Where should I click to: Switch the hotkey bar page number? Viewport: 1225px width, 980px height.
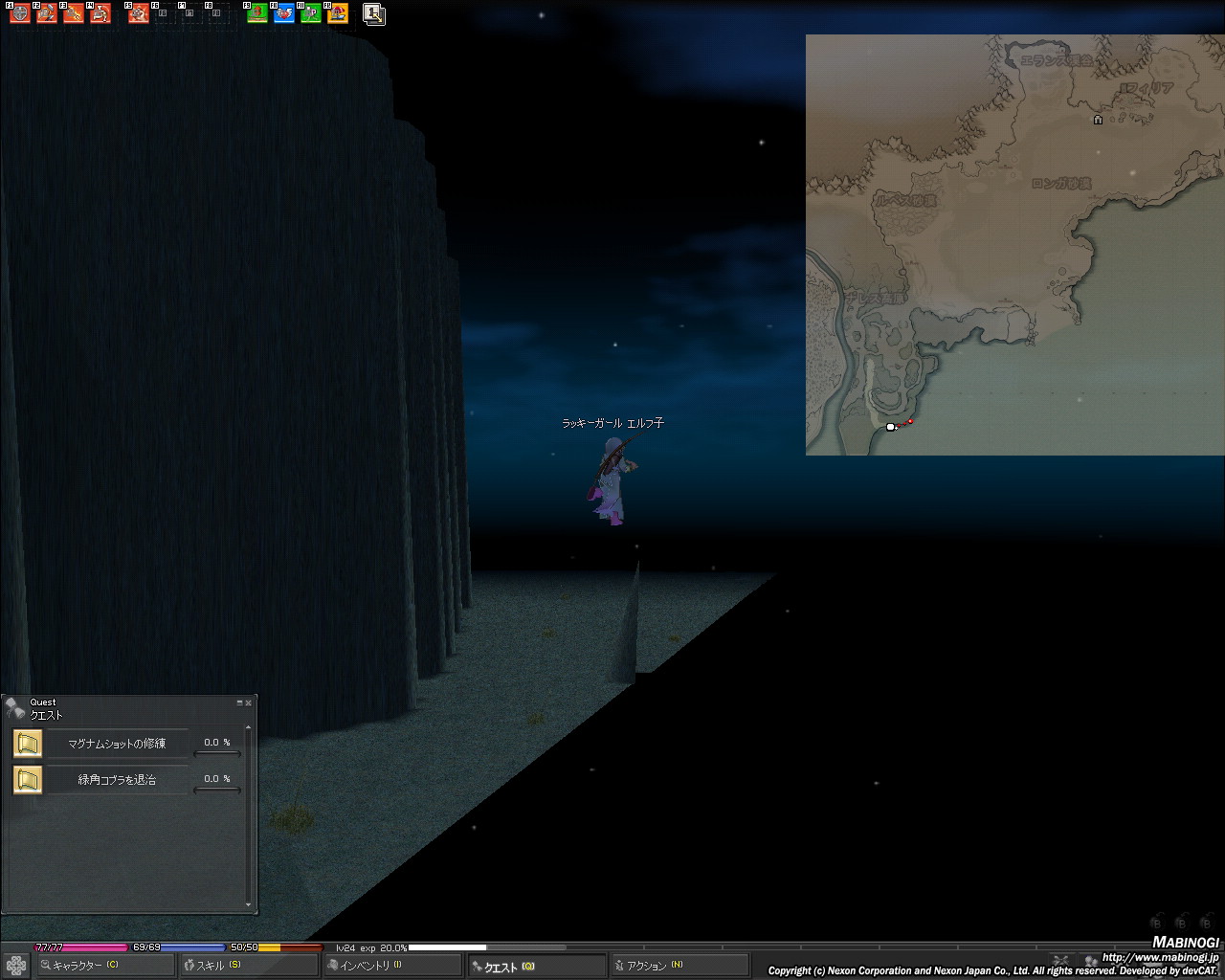(x=374, y=14)
